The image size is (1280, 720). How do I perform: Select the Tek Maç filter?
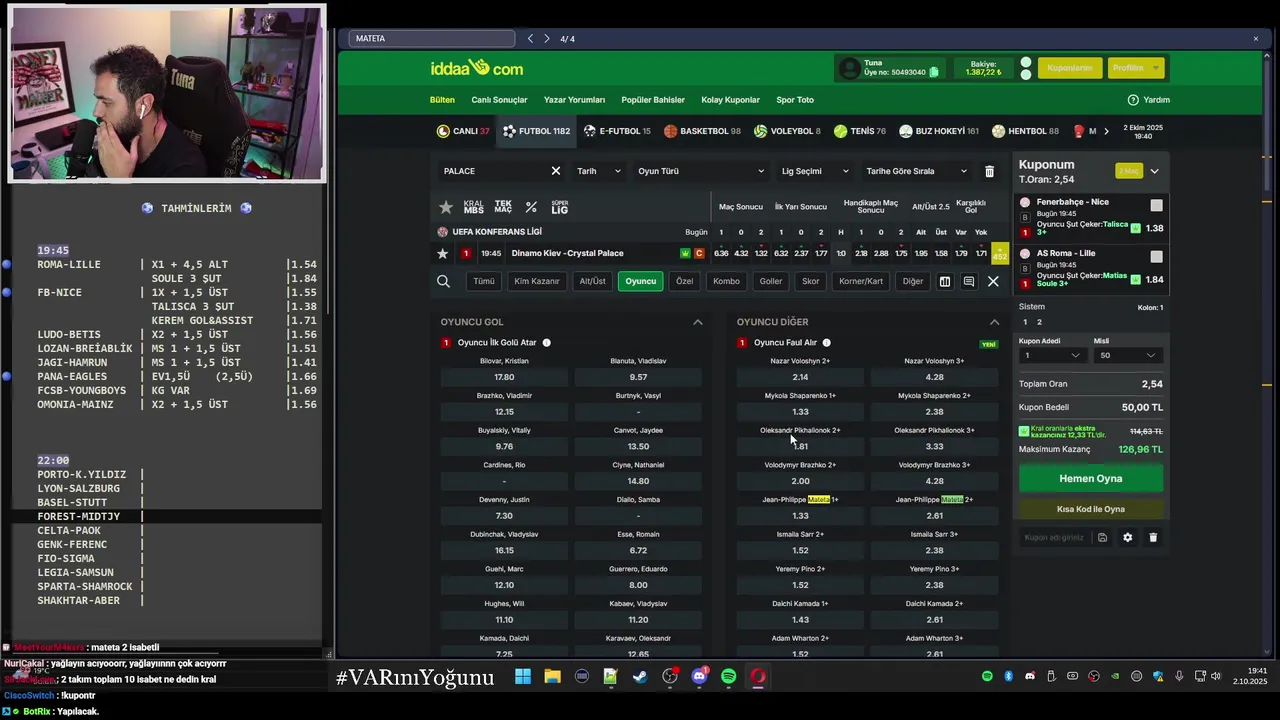503,207
